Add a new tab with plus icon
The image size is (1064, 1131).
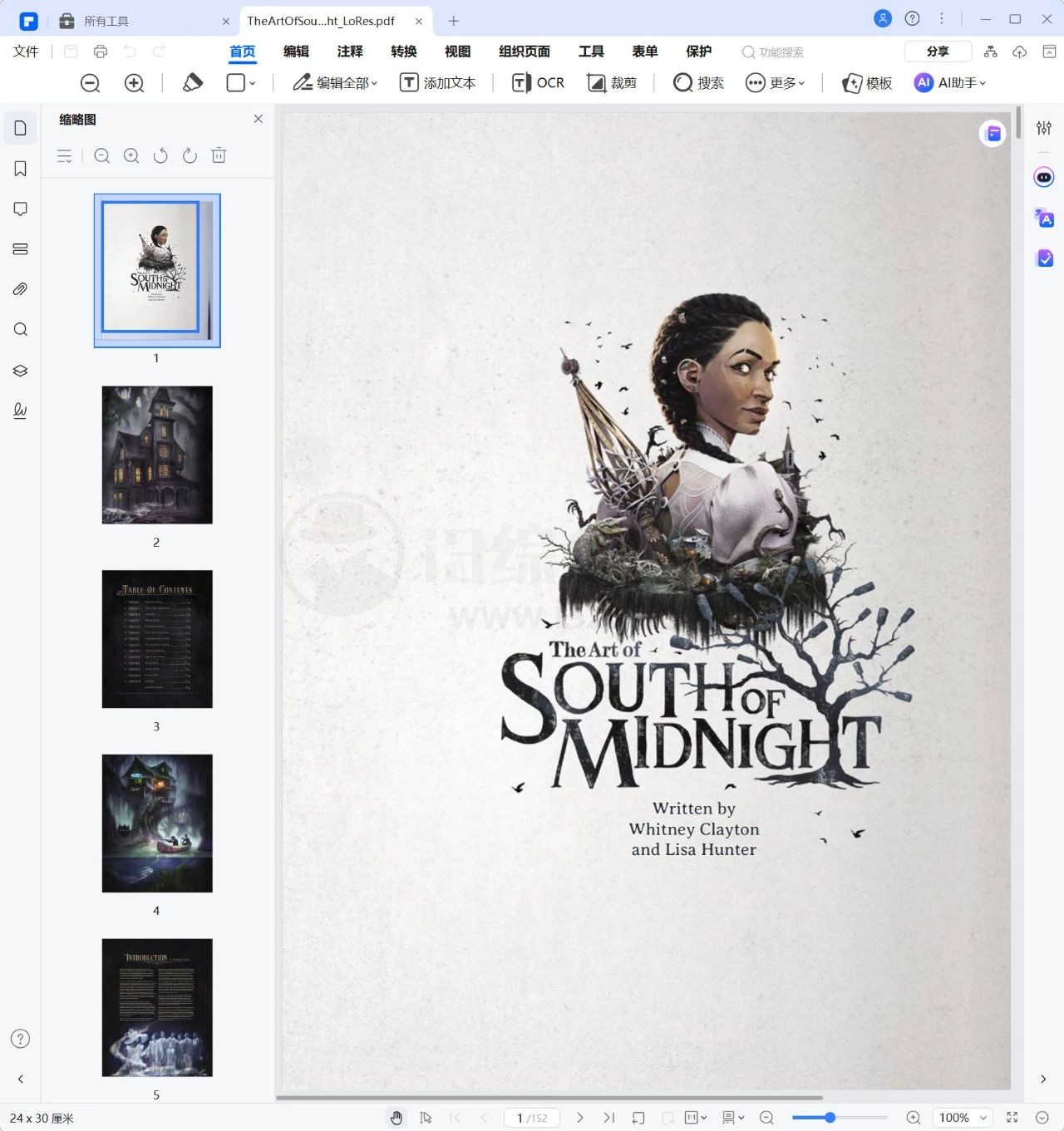(x=453, y=21)
